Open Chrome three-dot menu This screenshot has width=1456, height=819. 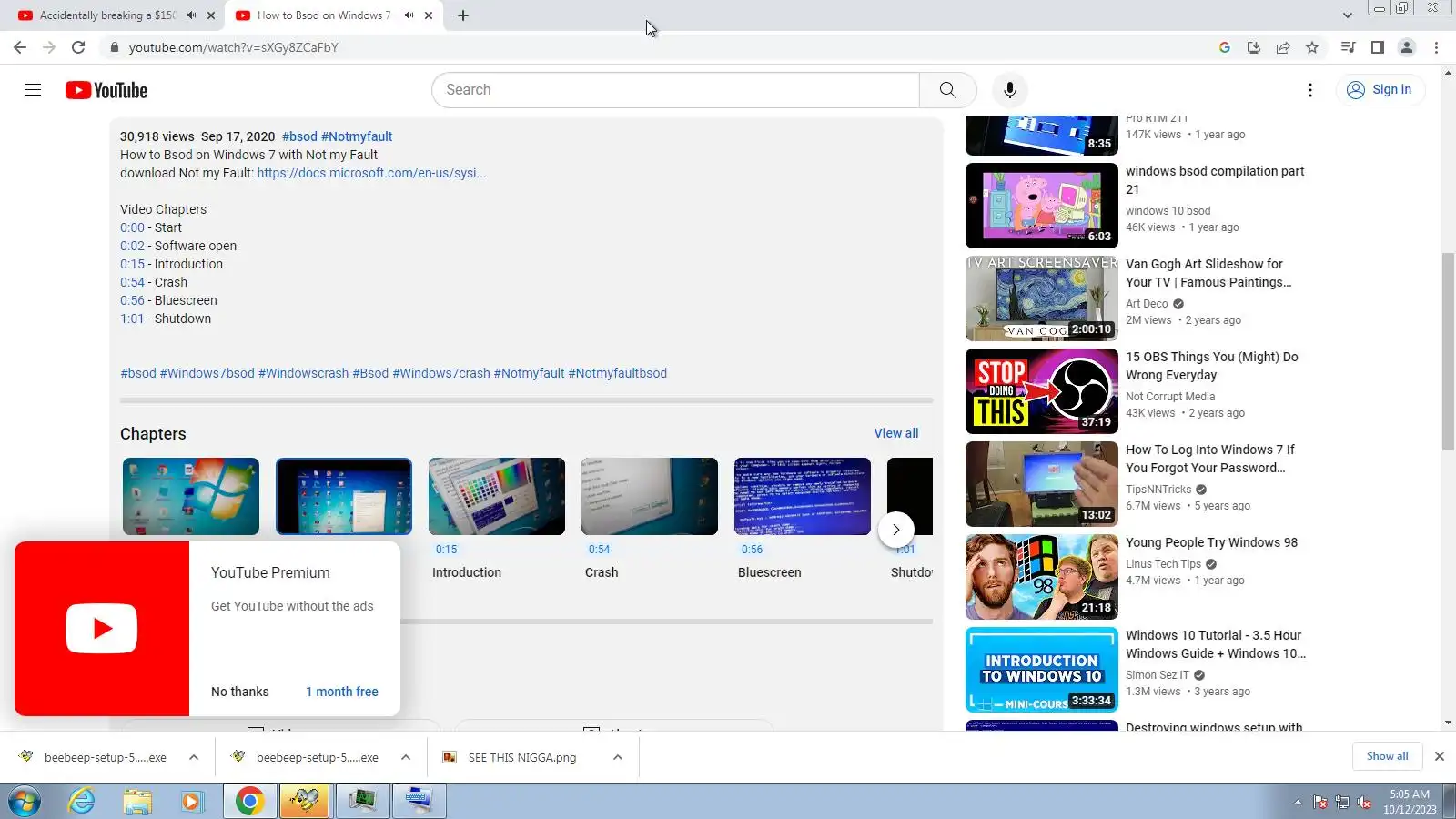1437,47
